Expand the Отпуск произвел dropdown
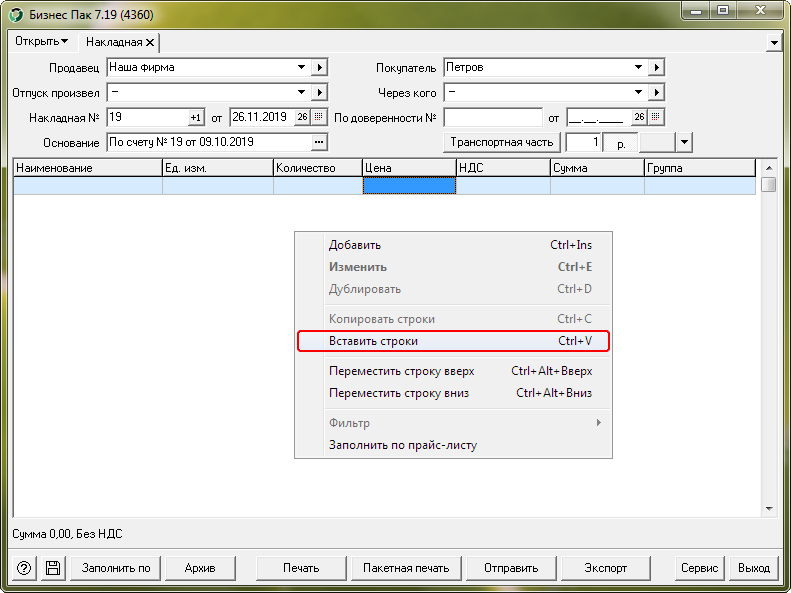This screenshot has width=791, height=593. tap(302, 93)
